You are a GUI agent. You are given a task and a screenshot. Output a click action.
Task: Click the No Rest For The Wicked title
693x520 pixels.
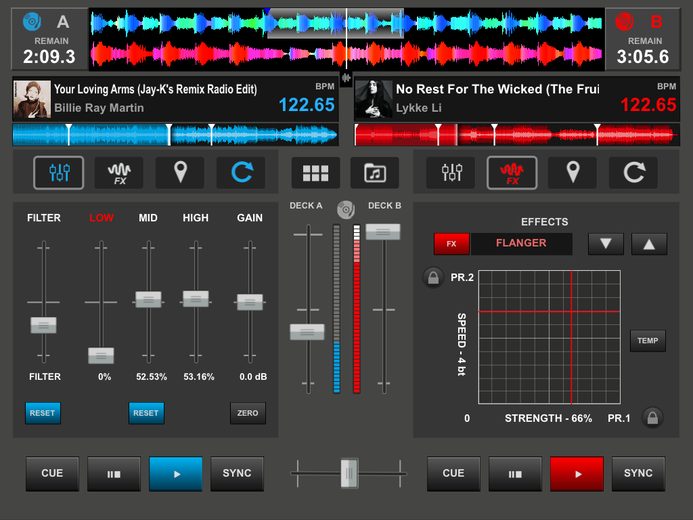click(498, 89)
